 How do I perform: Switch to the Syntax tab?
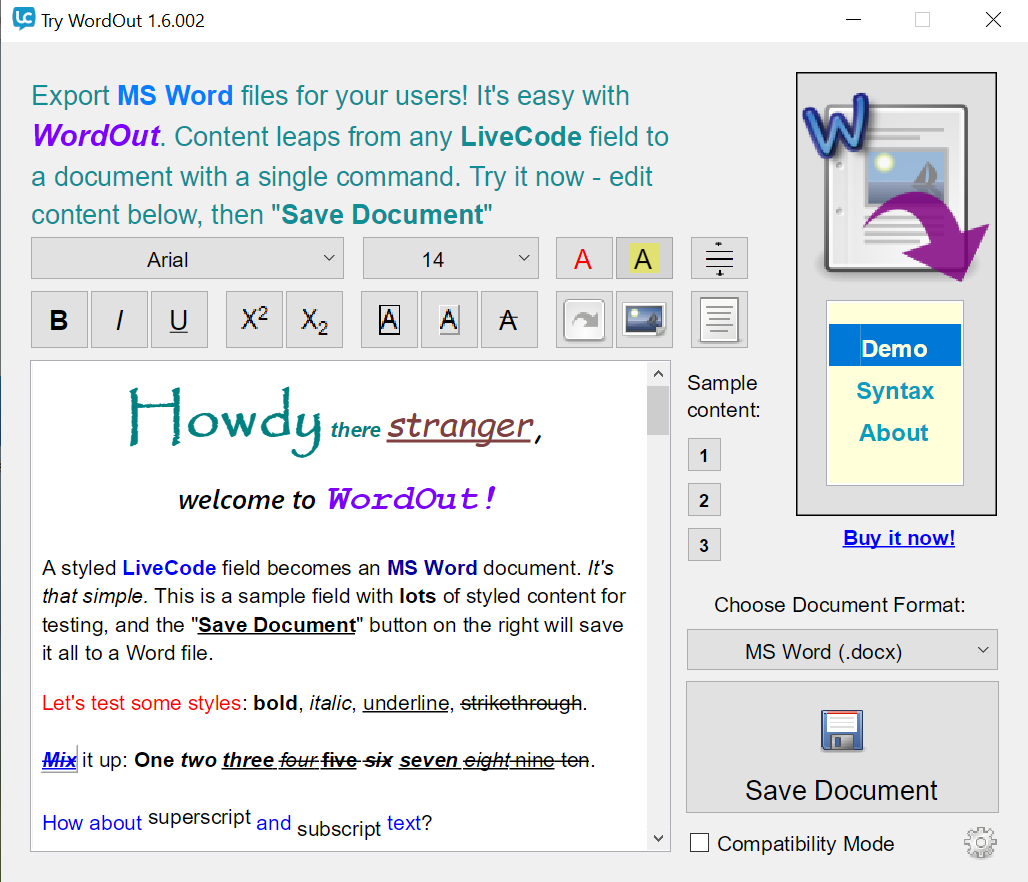click(895, 391)
